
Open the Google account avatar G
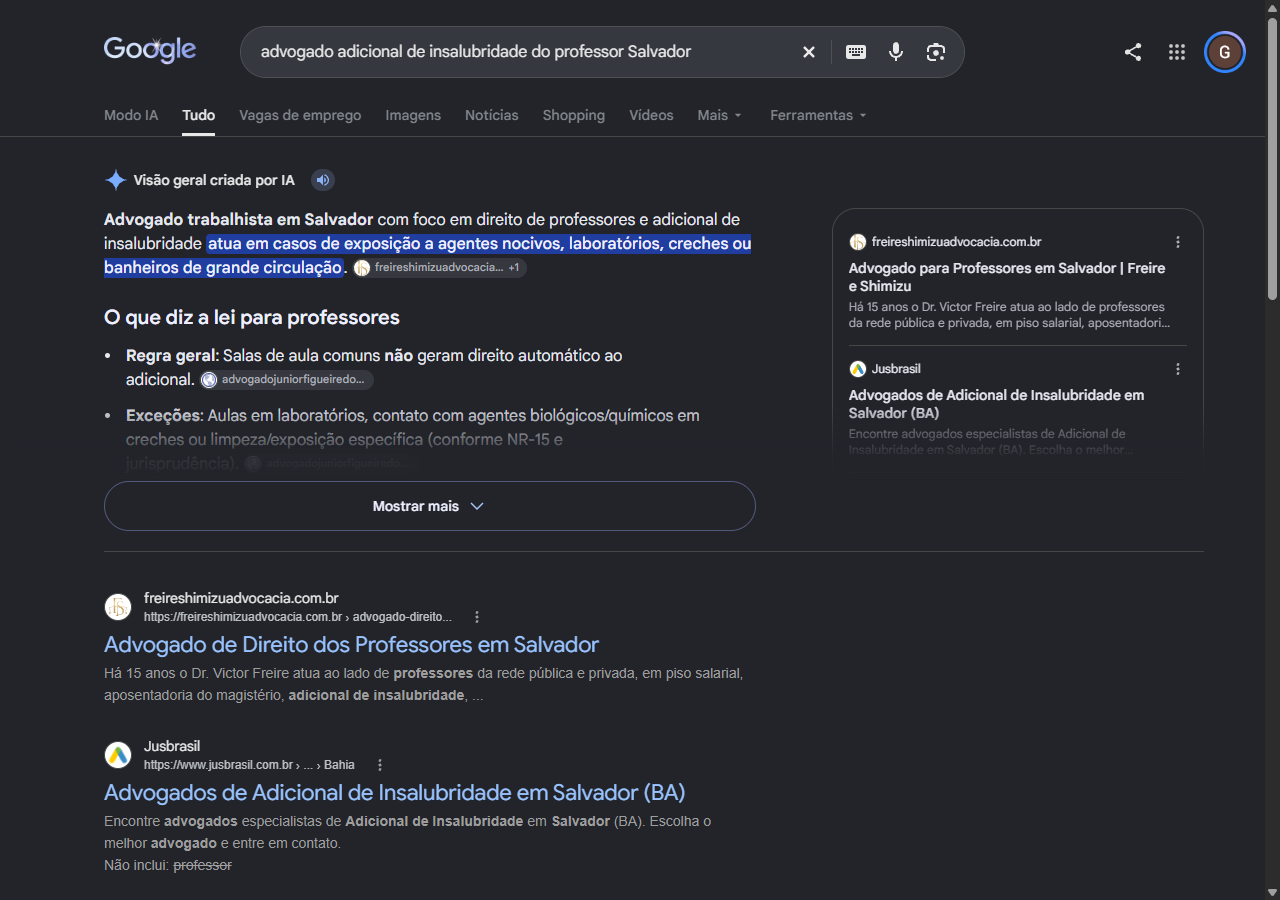pyautogui.click(x=1225, y=52)
